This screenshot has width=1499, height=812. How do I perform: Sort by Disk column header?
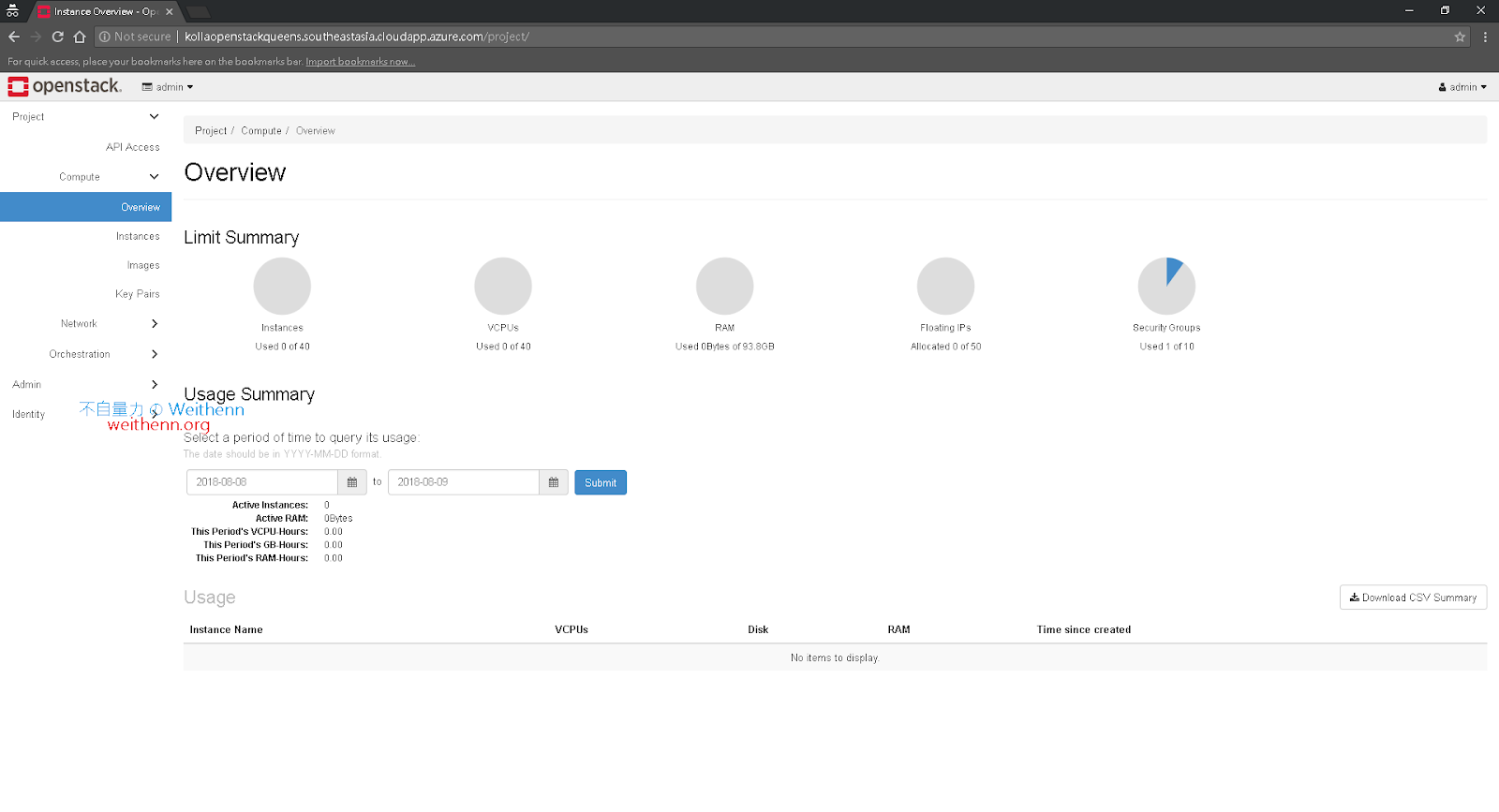pyautogui.click(x=758, y=630)
